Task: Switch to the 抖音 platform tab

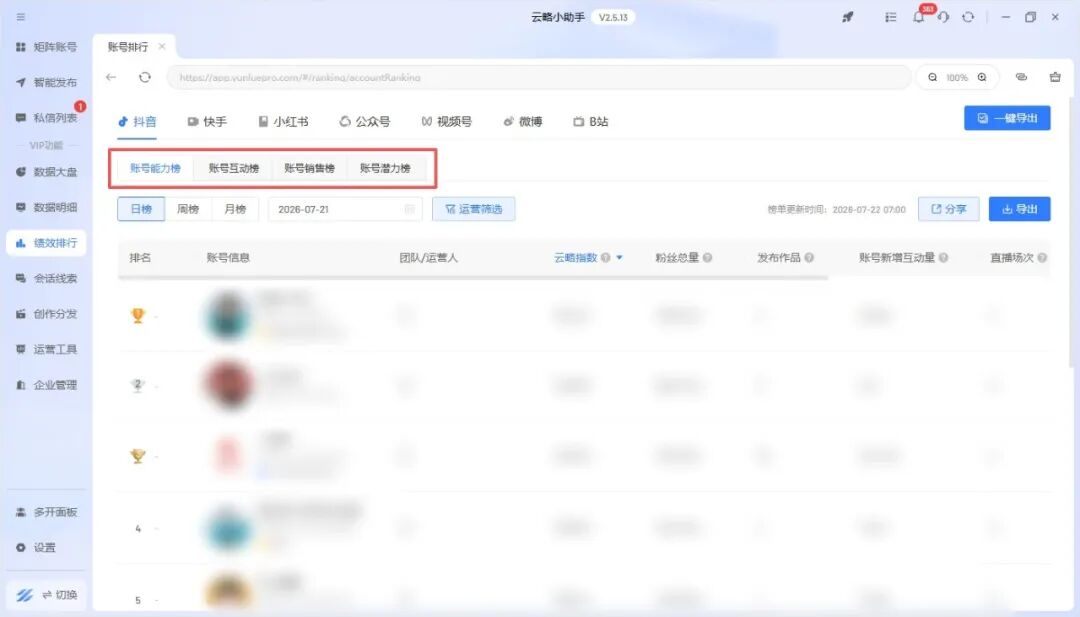Action: click(137, 122)
